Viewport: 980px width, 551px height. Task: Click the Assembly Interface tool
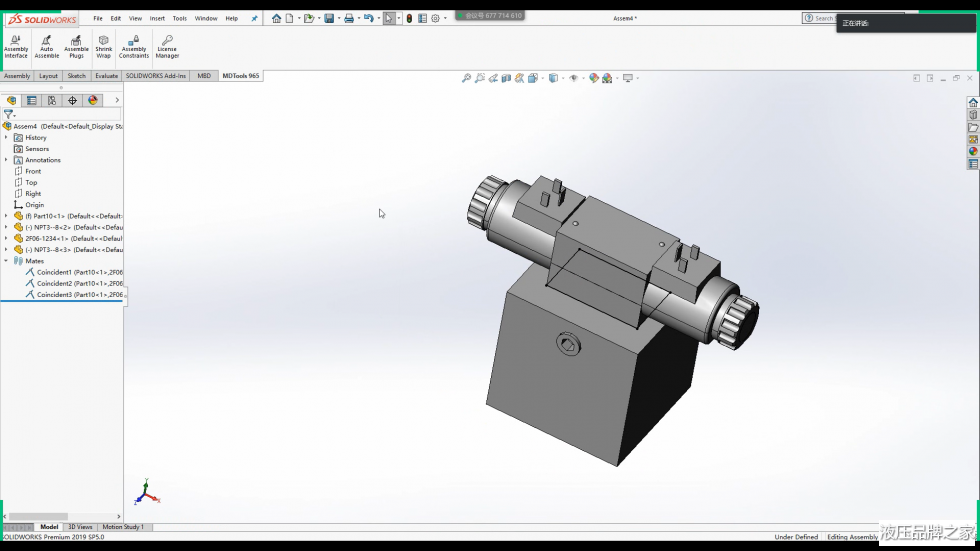16,46
